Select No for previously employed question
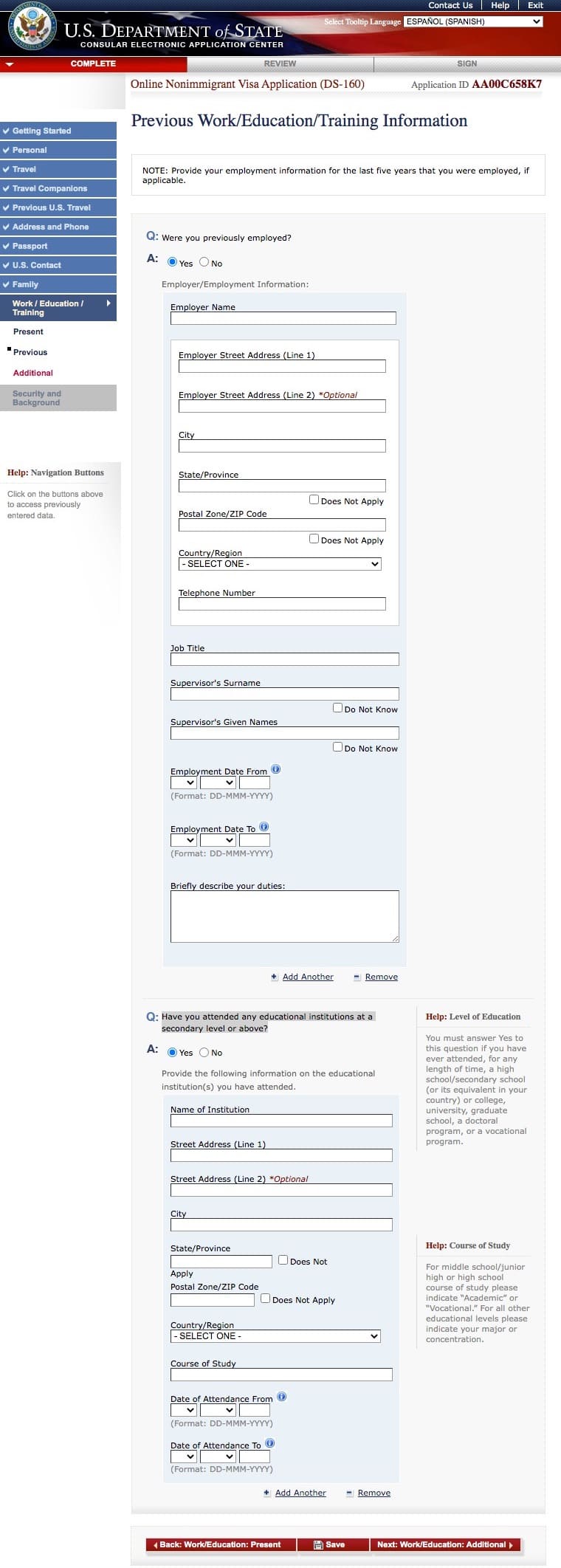Image resolution: width=561 pixels, height=1568 pixels. pyautogui.click(x=204, y=262)
